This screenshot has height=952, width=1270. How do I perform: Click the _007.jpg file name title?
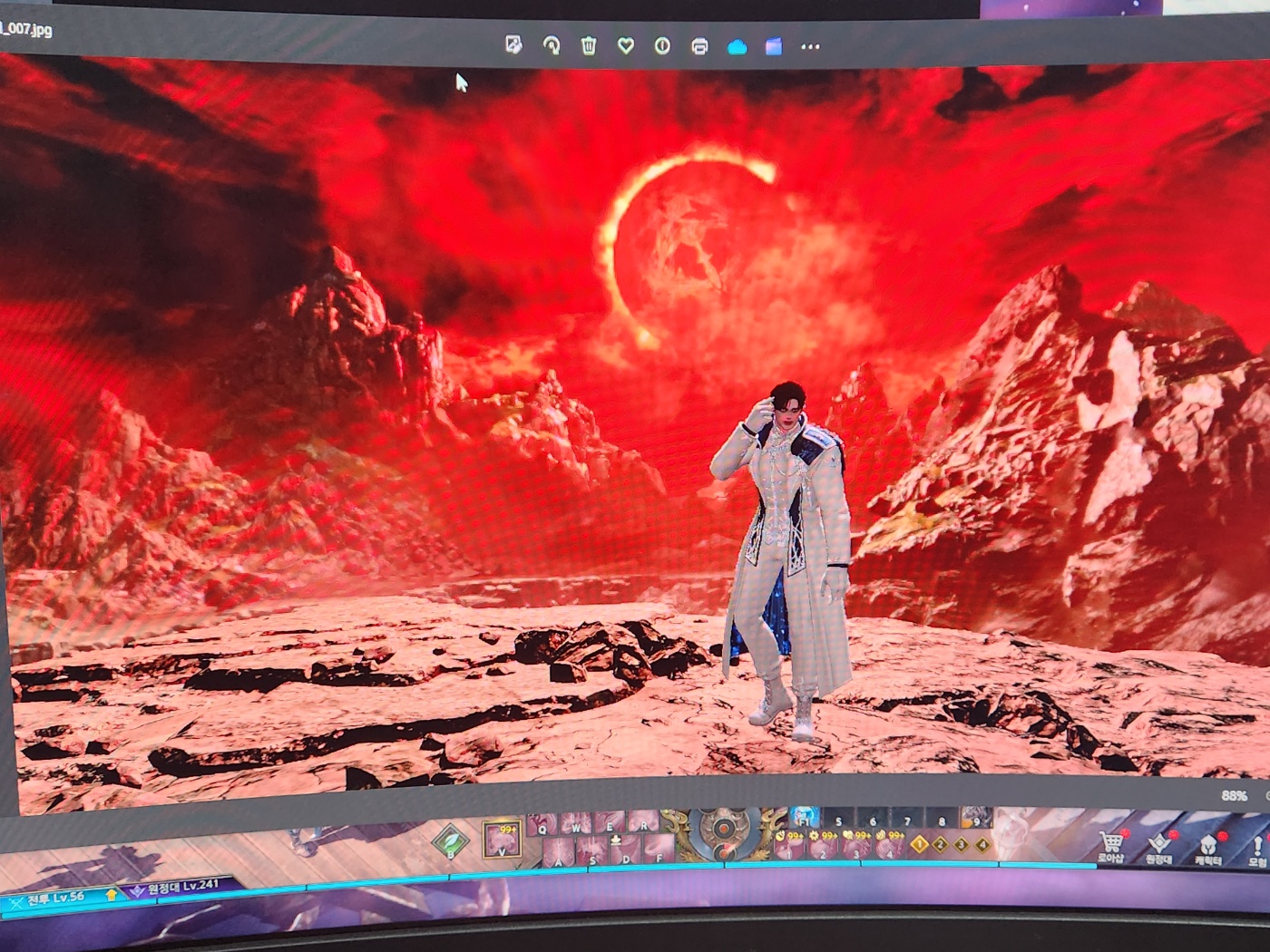pos(27,29)
